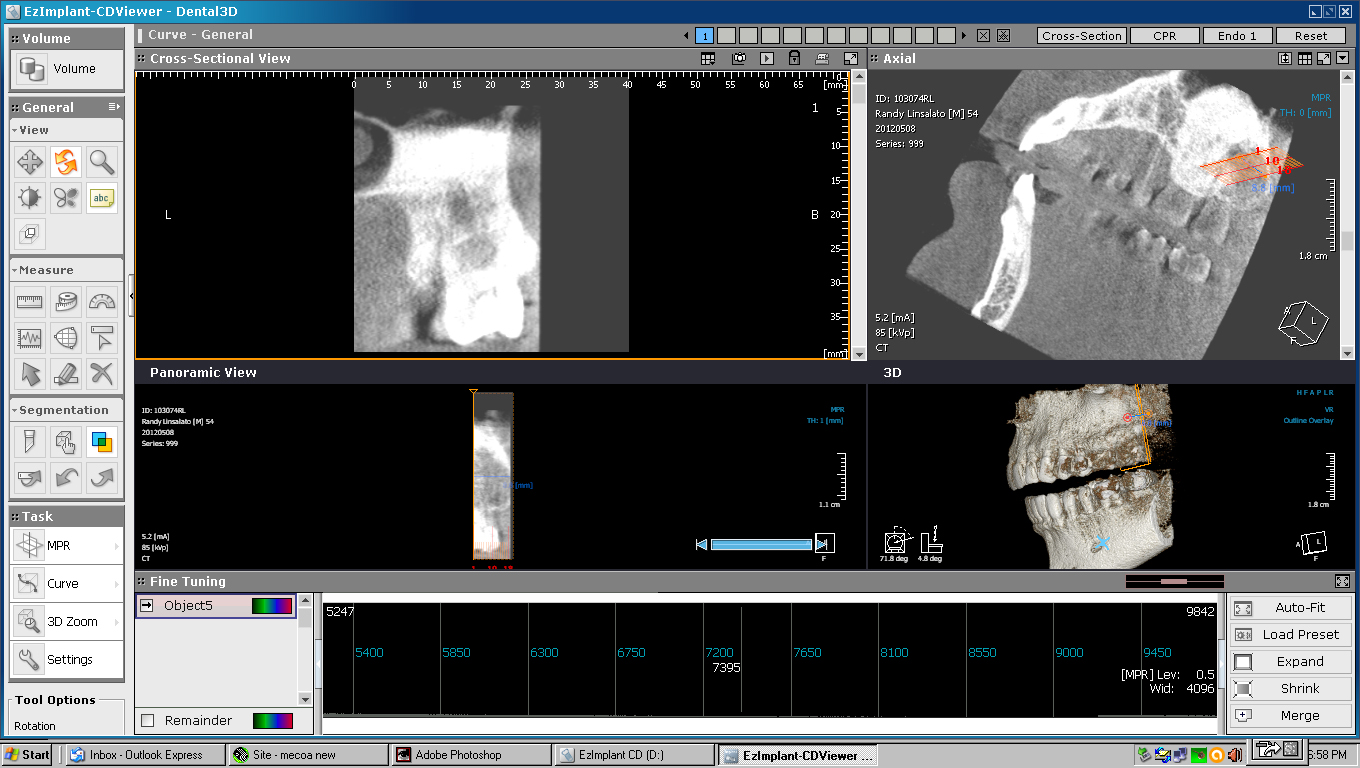This screenshot has width=1360, height=768.
Task: Click the lock icon in Cross-Sectional toolbar
Action: 794,59
